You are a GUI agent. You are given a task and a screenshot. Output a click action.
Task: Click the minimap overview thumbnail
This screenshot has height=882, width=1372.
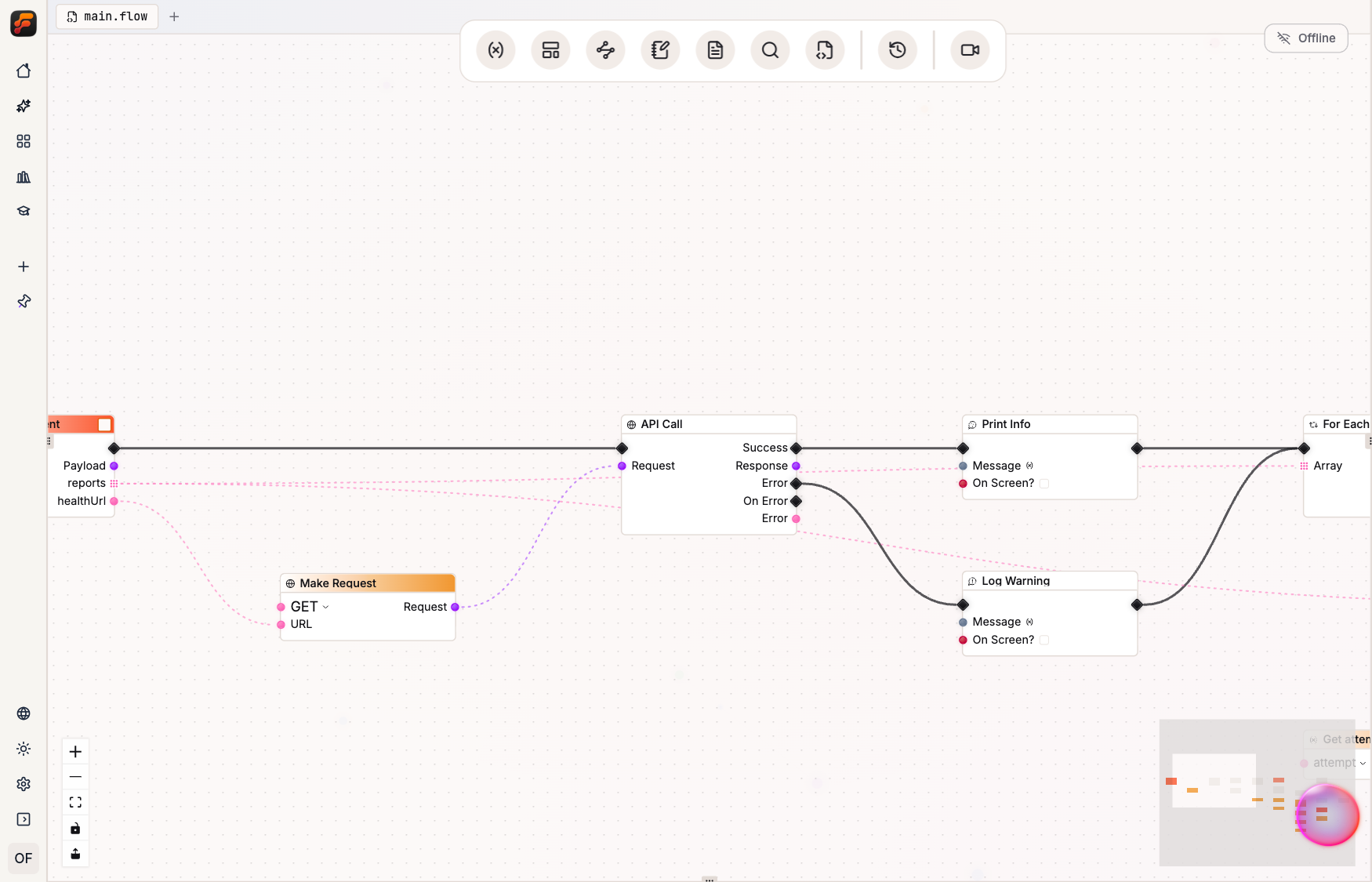tap(1257, 793)
